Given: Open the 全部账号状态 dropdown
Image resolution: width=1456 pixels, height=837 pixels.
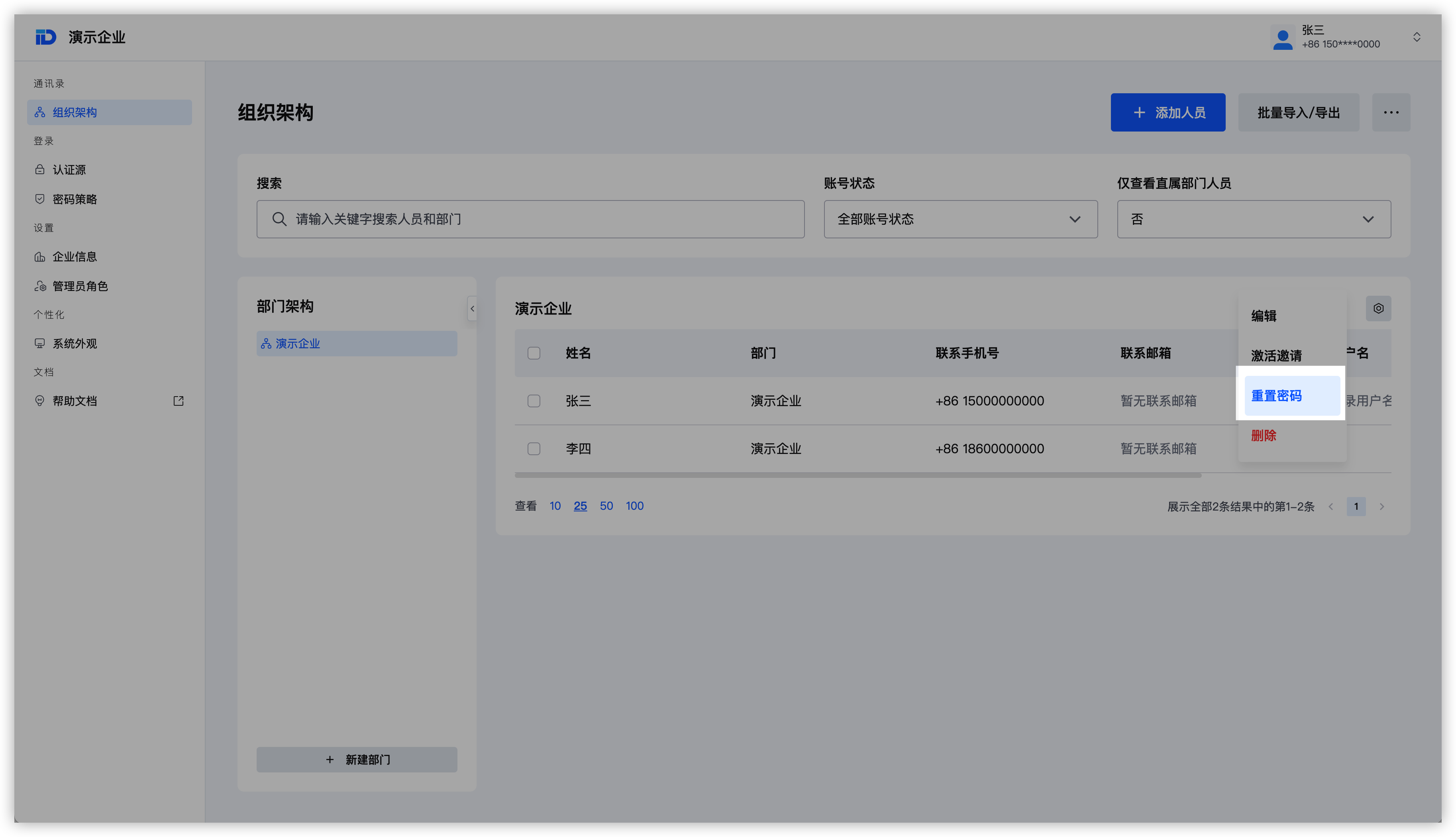Looking at the screenshot, I should click(961, 219).
